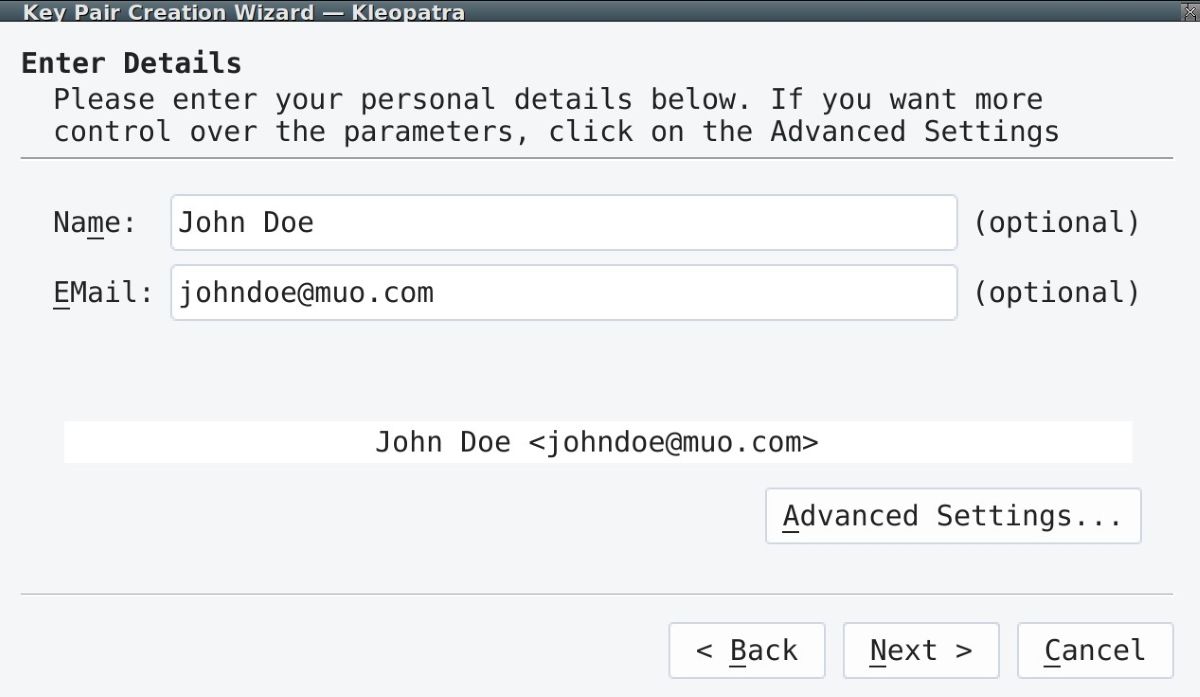Click the email address in the preview line

(x=672, y=442)
